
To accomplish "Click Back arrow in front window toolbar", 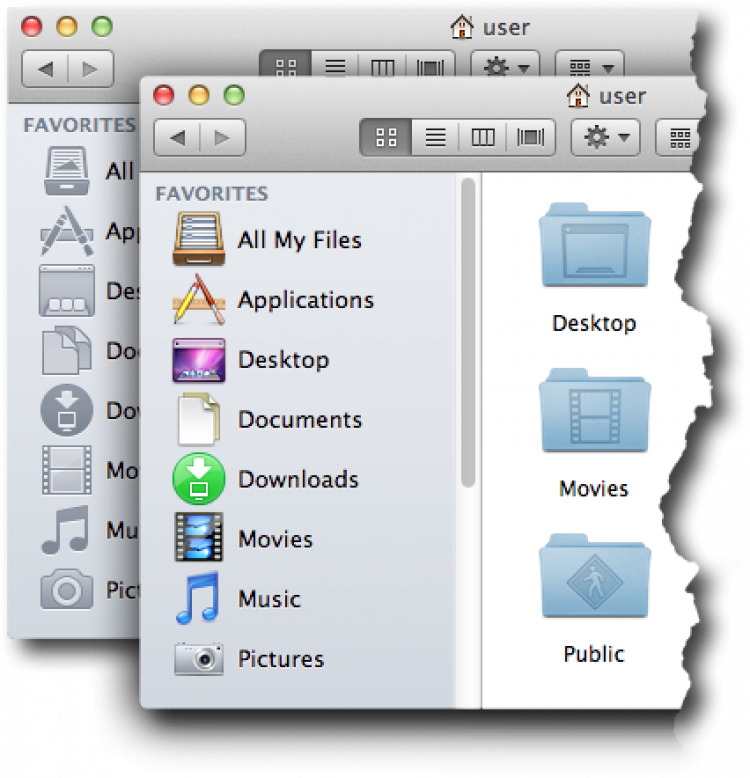I will point(178,137).
